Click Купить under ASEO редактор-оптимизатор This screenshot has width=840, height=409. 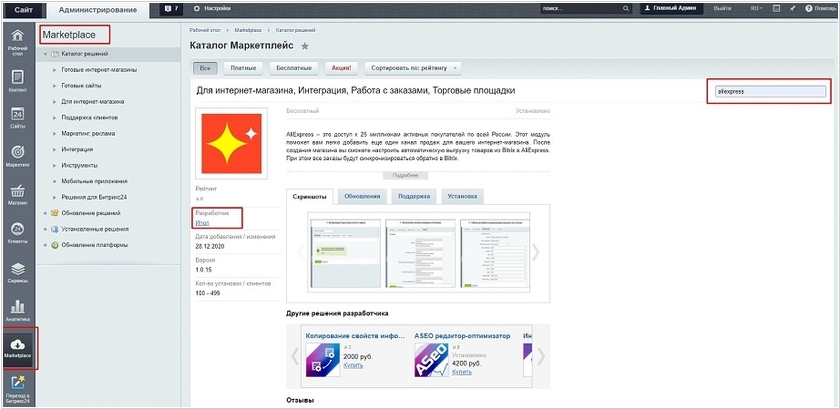point(462,371)
